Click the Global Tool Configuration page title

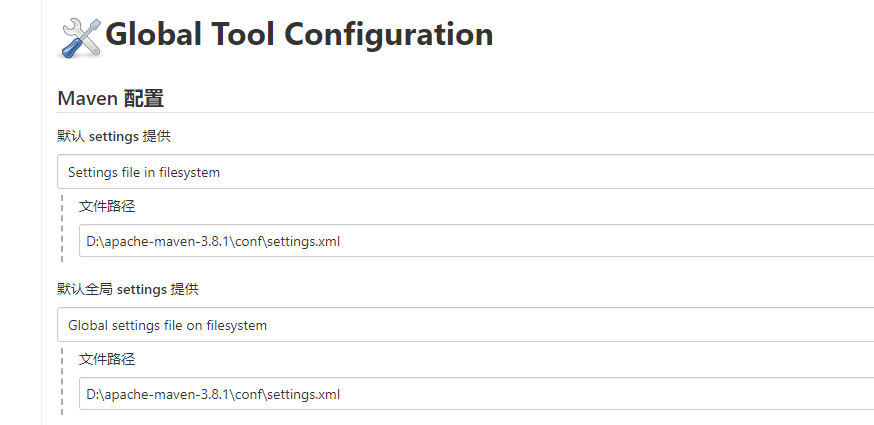point(299,35)
